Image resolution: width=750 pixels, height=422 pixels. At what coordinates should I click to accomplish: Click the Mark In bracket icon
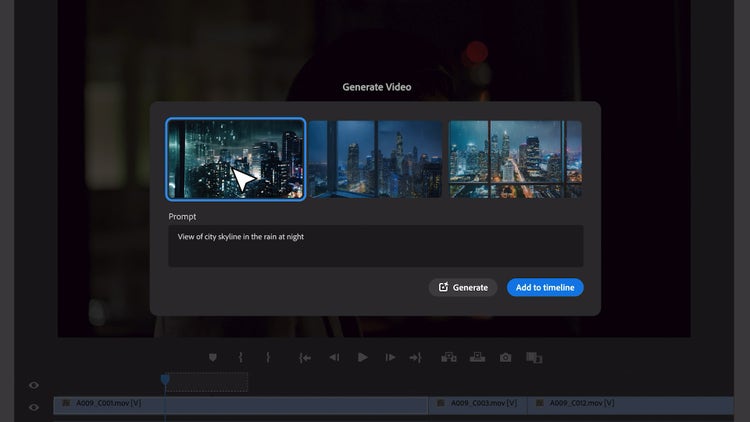241,357
